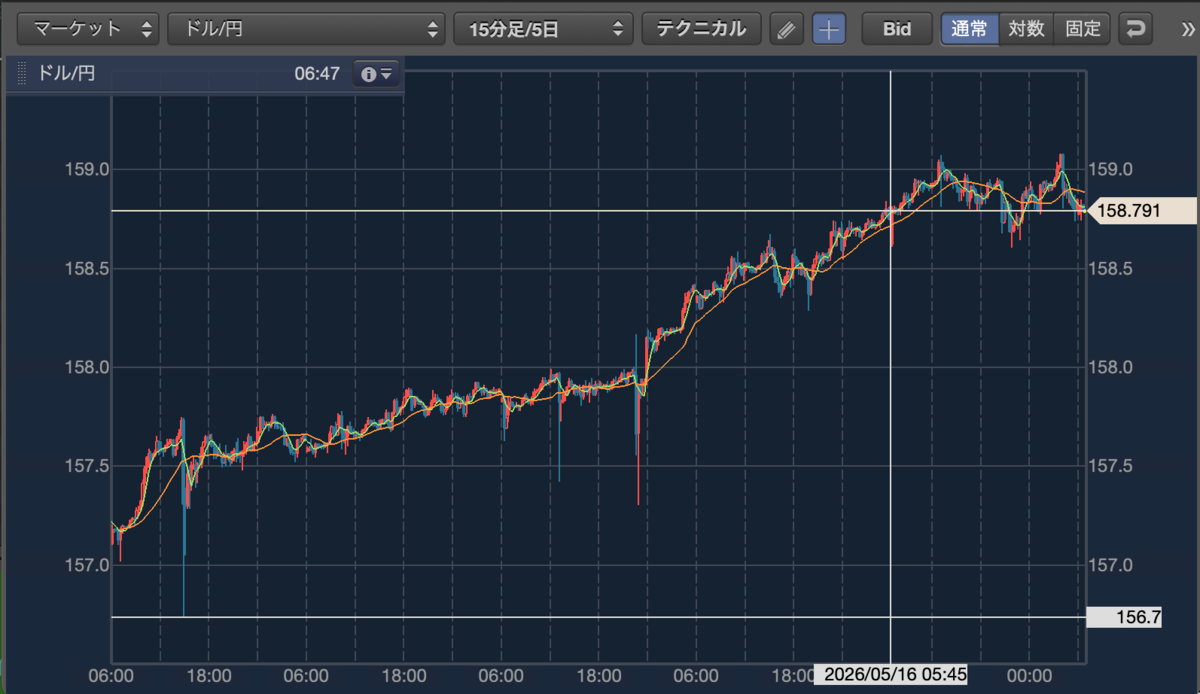This screenshot has height=694, width=1200.
Task: Click the return arrow icon
Action: click(x=1135, y=29)
